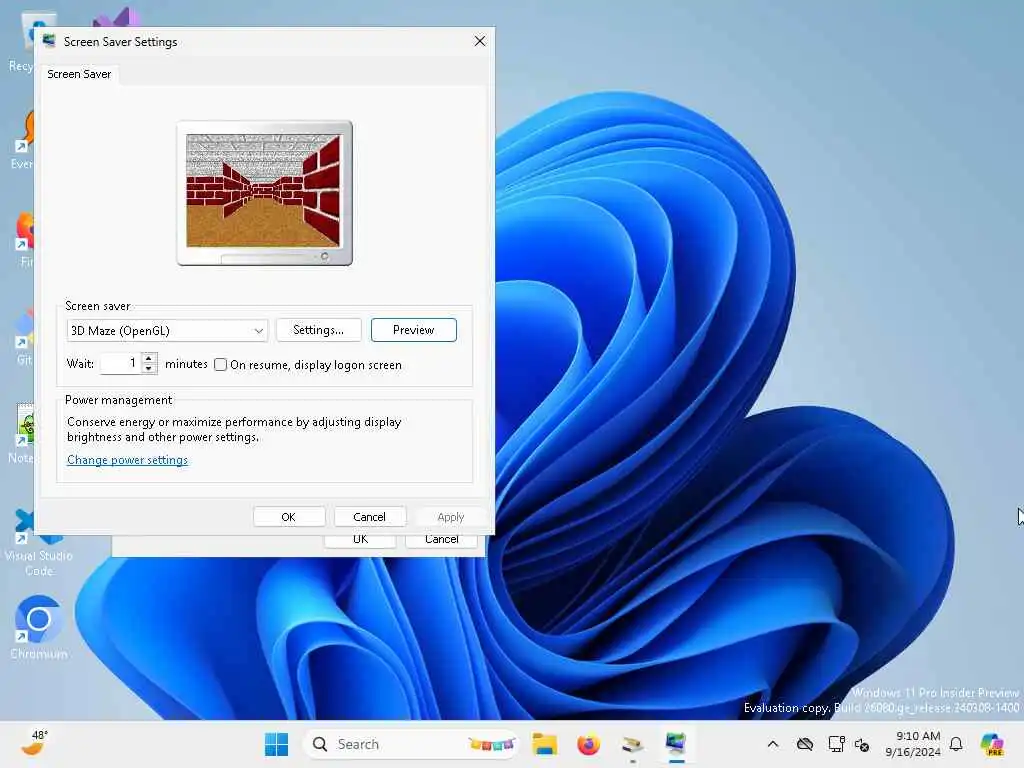Open the screen saver dropdown list

(167, 330)
